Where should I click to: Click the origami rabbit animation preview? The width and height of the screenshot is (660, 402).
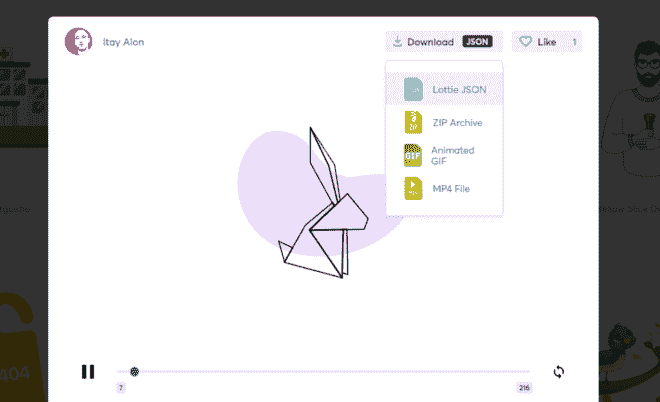[x=323, y=202]
